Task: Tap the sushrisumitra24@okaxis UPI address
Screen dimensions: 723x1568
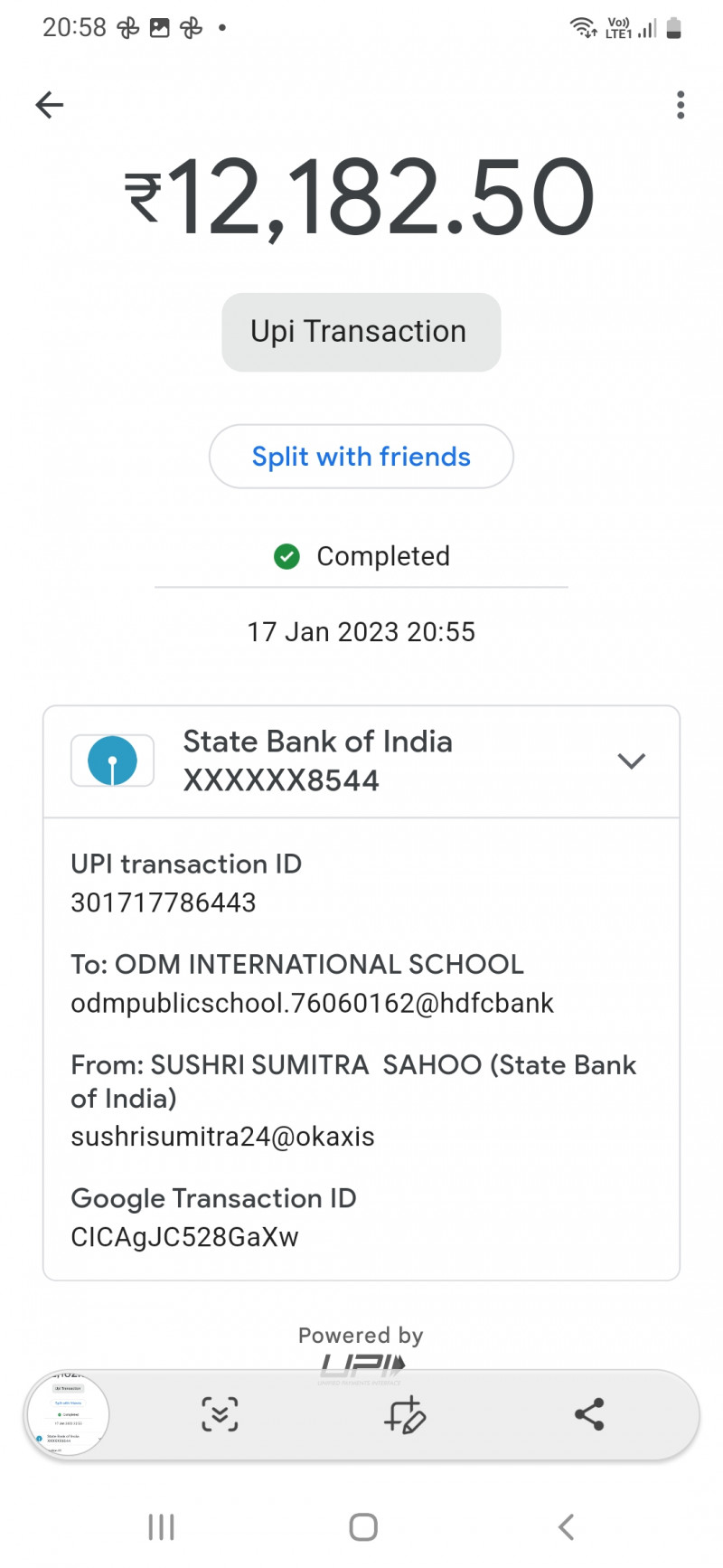Action: tap(222, 1137)
